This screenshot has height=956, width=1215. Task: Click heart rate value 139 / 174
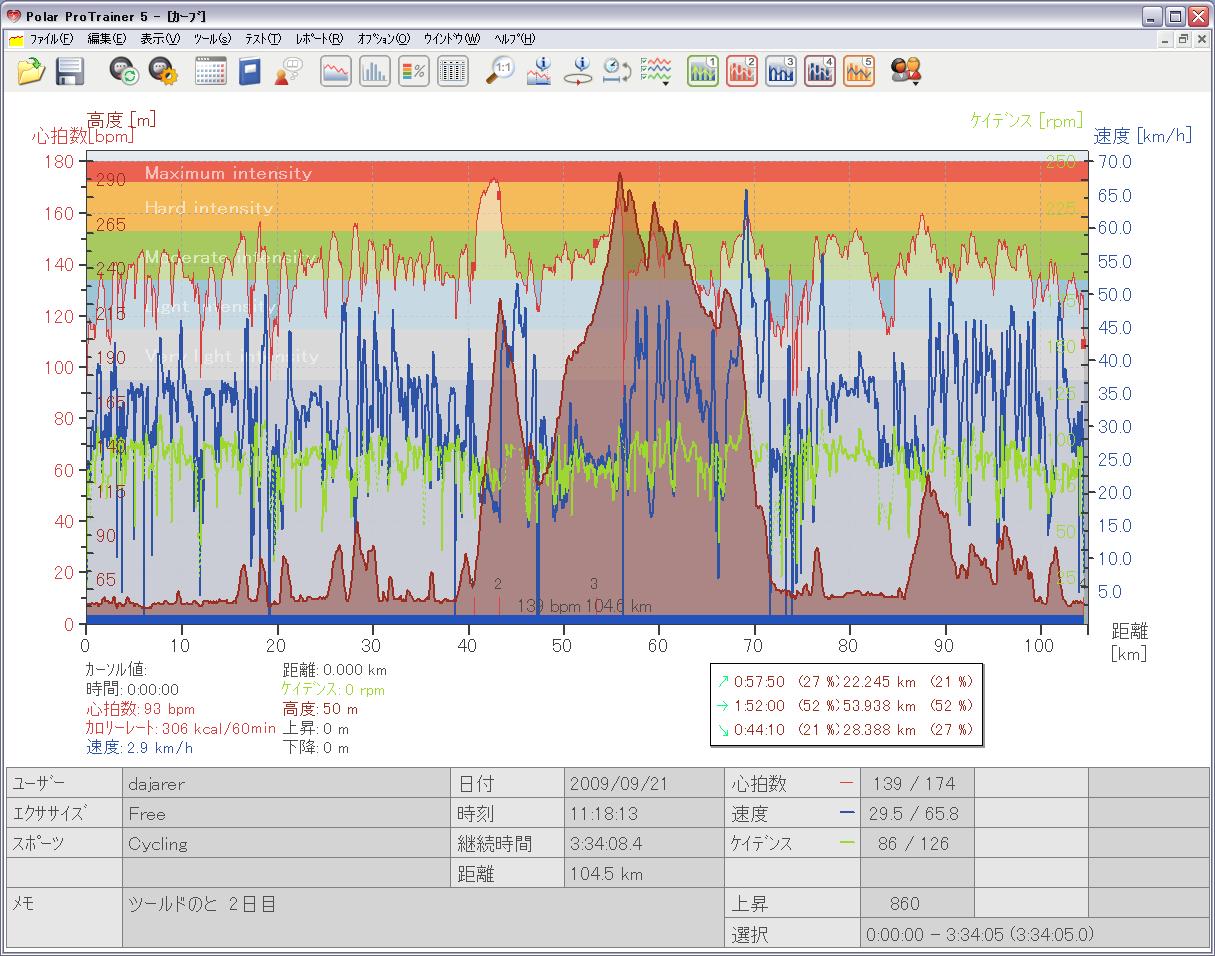pyautogui.click(x=917, y=783)
